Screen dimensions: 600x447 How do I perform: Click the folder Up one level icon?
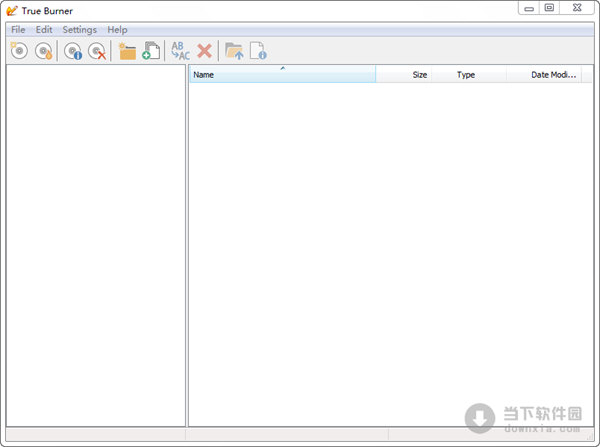click(x=234, y=51)
